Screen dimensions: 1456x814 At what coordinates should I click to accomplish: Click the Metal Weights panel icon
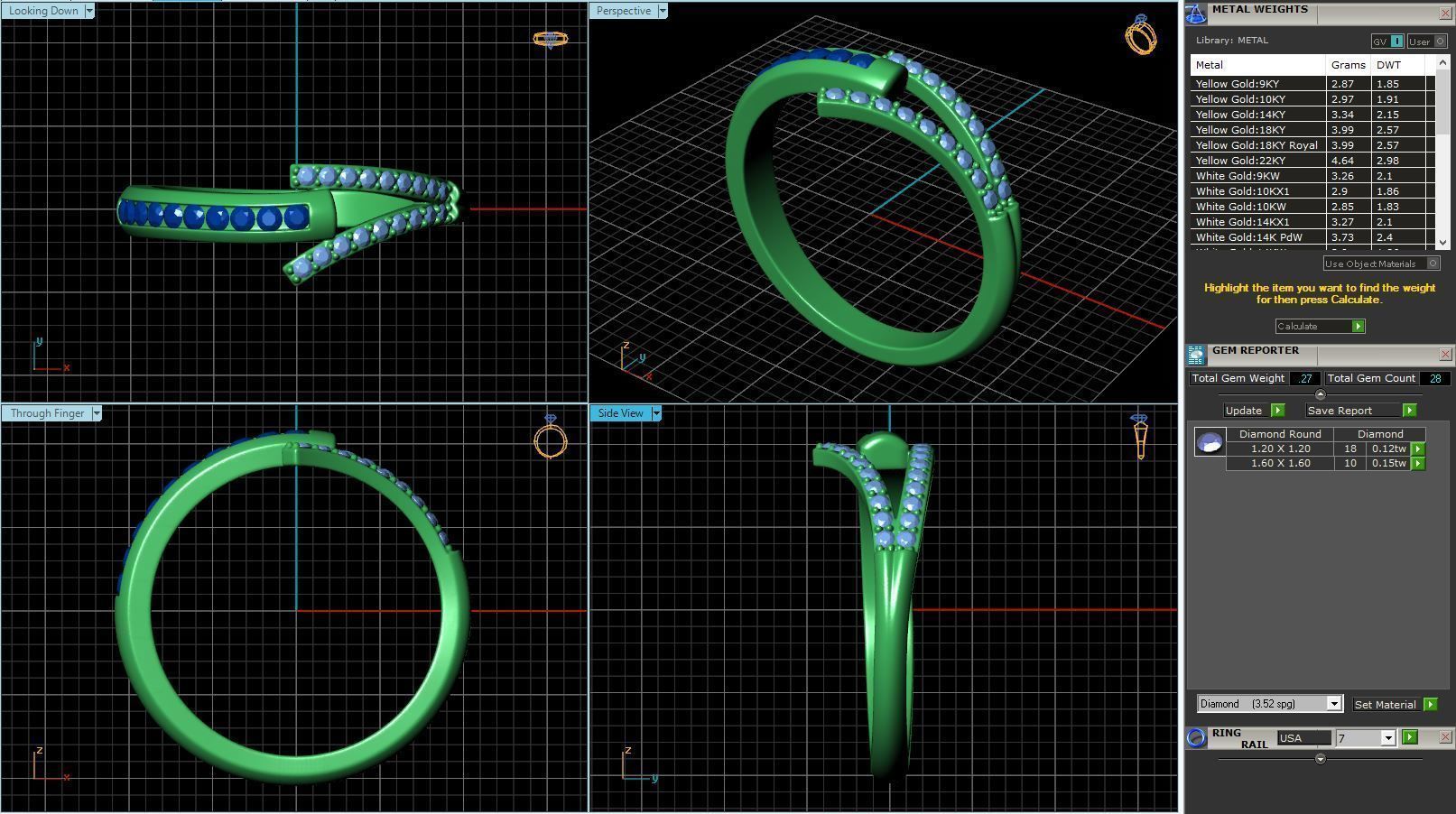[1196, 14]
